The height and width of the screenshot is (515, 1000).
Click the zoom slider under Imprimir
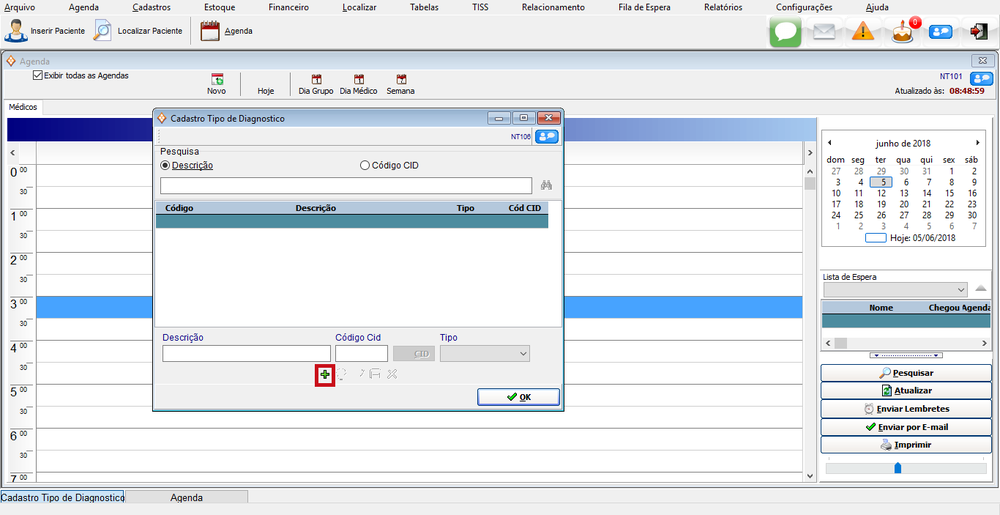point(897,467)
